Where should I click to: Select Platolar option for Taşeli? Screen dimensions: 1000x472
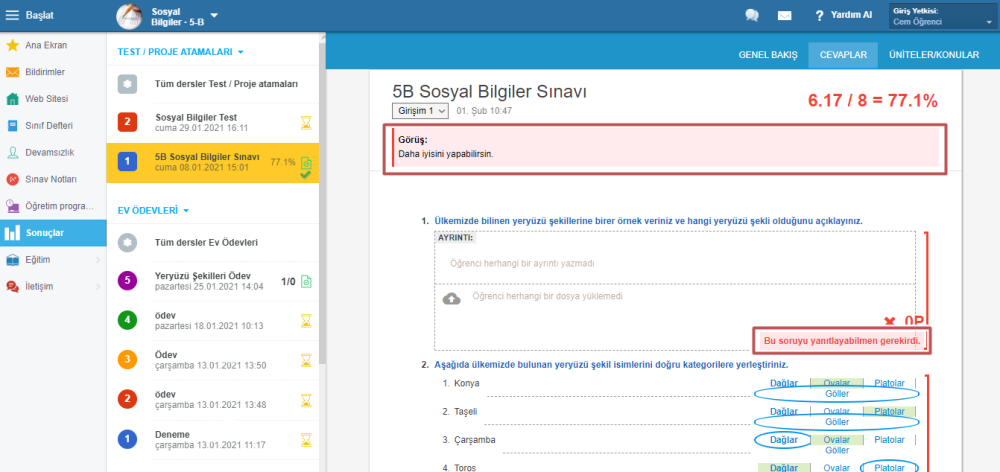click(x=889, y=411)
